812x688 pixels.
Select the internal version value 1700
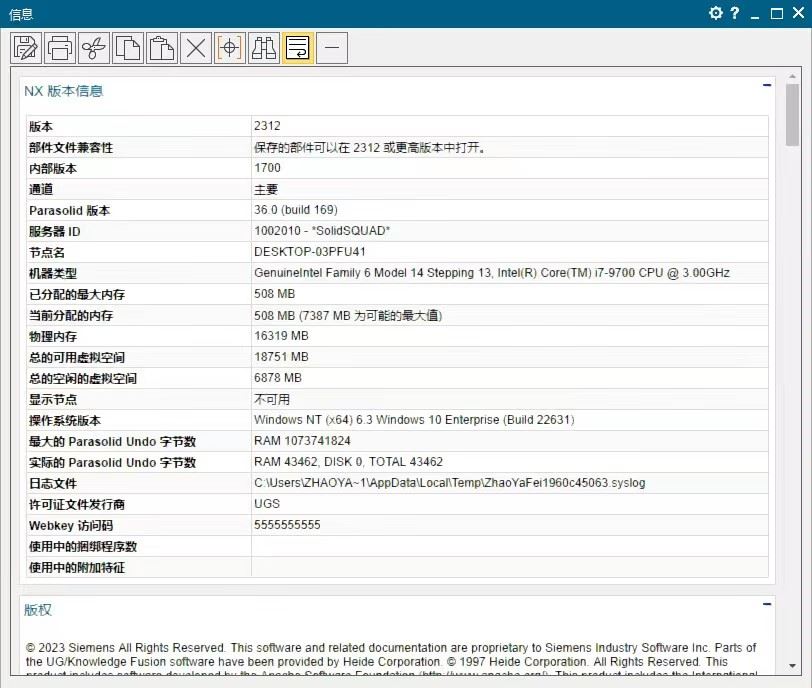(267, 168)
